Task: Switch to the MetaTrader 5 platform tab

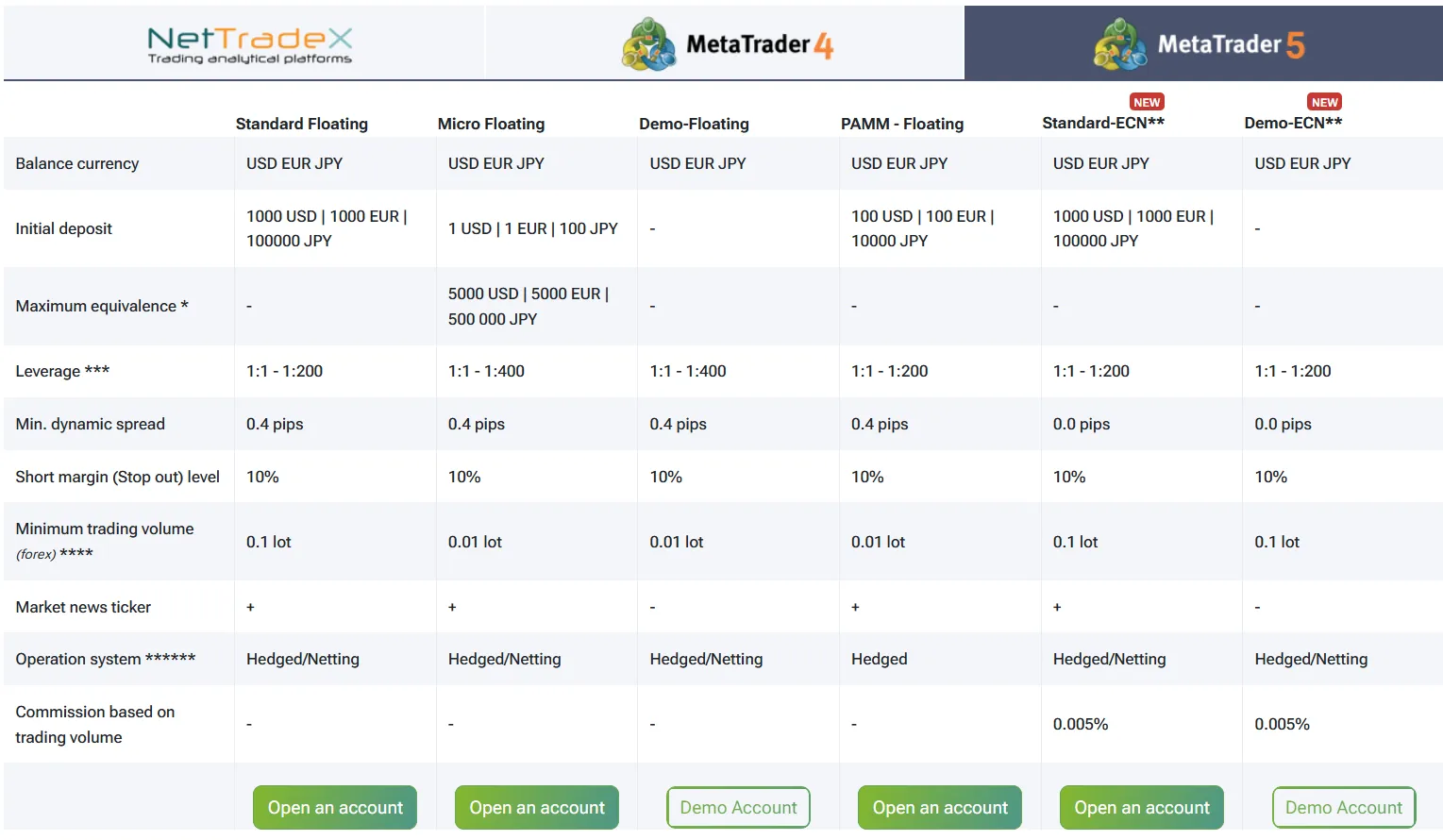Action: 1203,42
